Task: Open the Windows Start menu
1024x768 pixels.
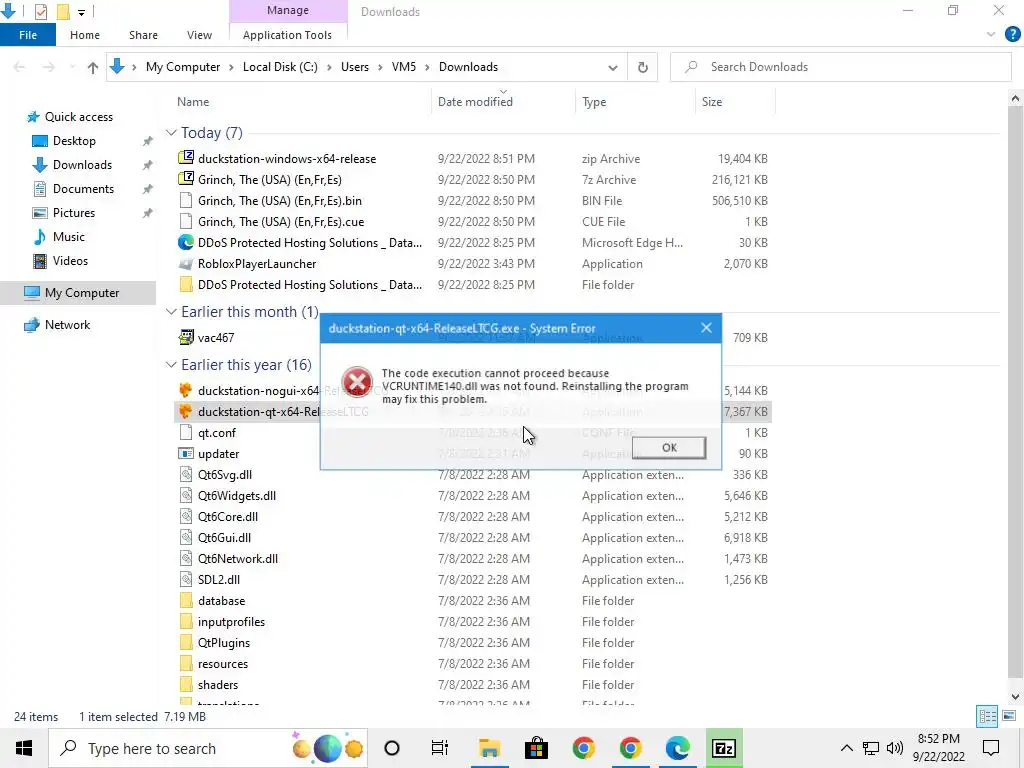Action: (x=24, y=748)
